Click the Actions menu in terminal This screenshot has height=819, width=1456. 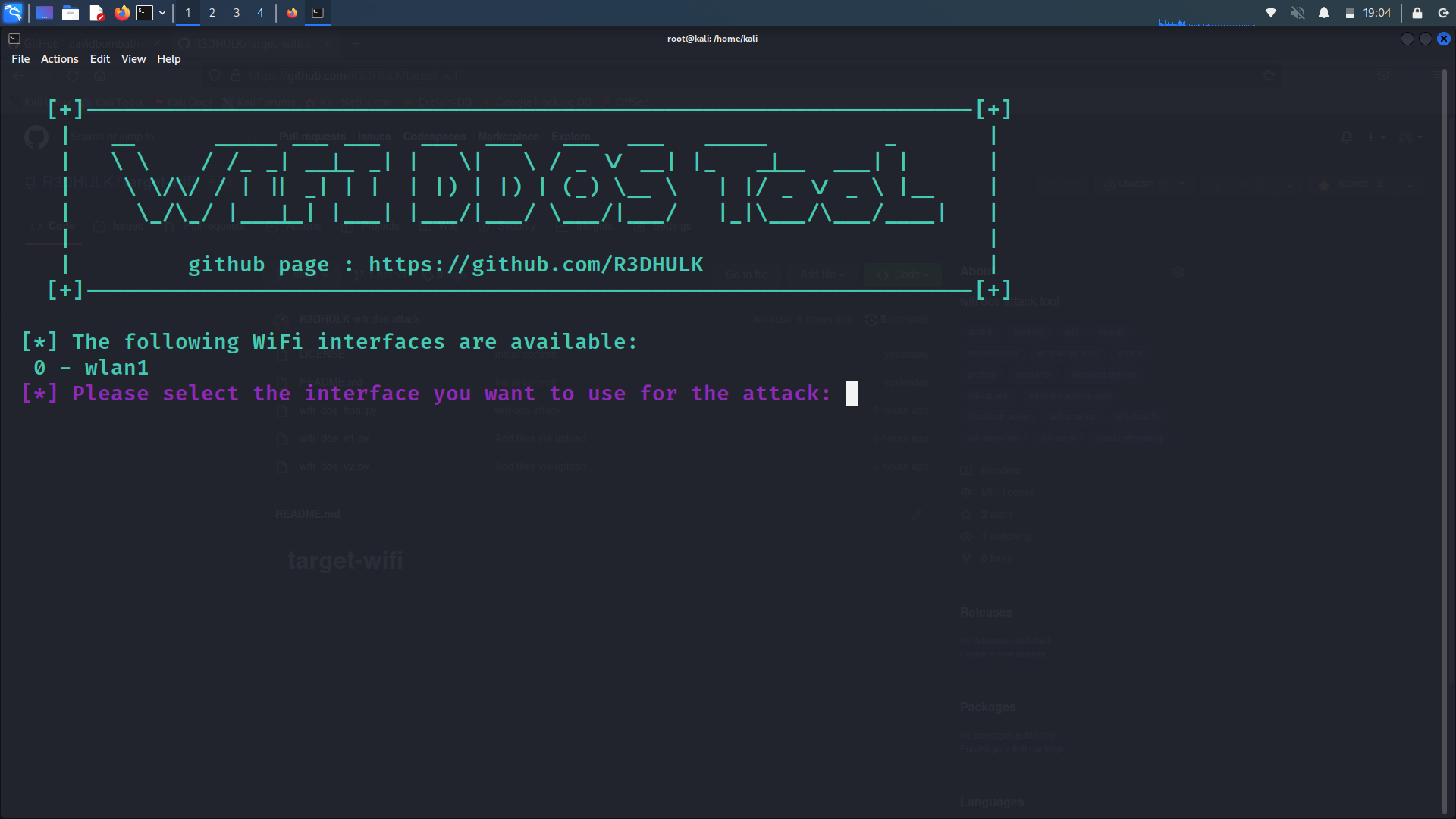pyautogui.click(x=59, y=58)
